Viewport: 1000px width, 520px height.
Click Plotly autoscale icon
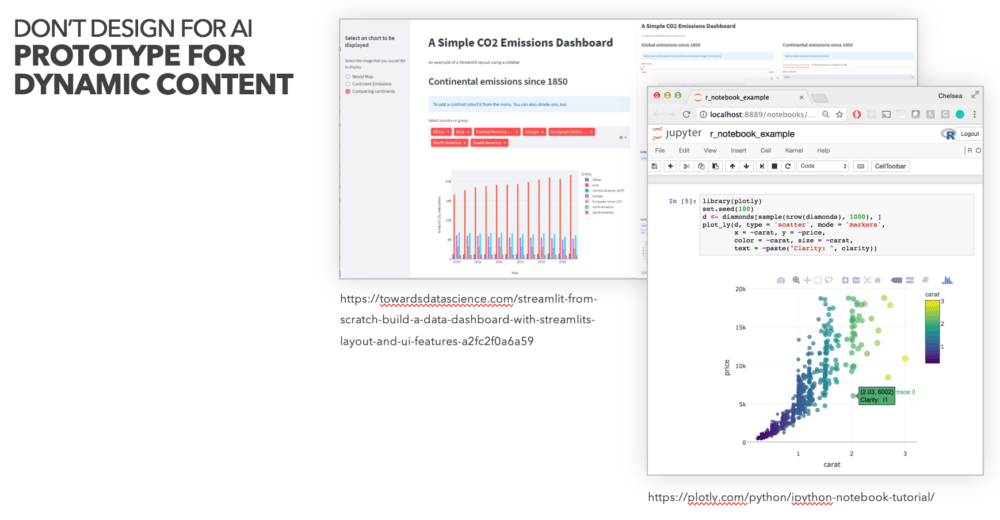(x=867, y=280)
